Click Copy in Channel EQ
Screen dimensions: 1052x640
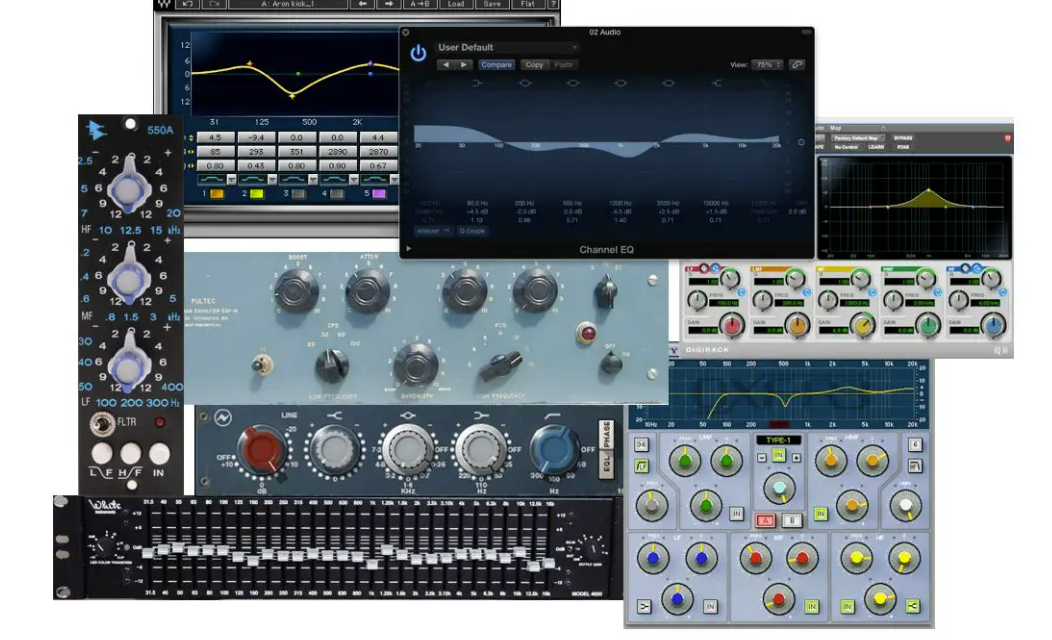[534, 65]
